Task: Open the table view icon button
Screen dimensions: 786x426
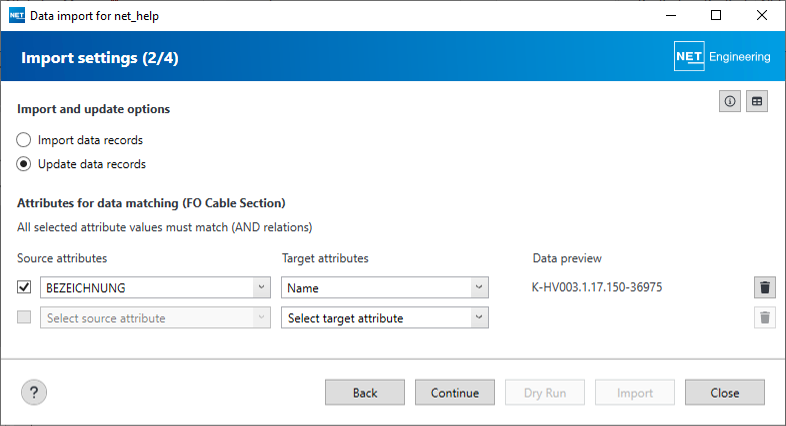Action: (x=757, y=101)
